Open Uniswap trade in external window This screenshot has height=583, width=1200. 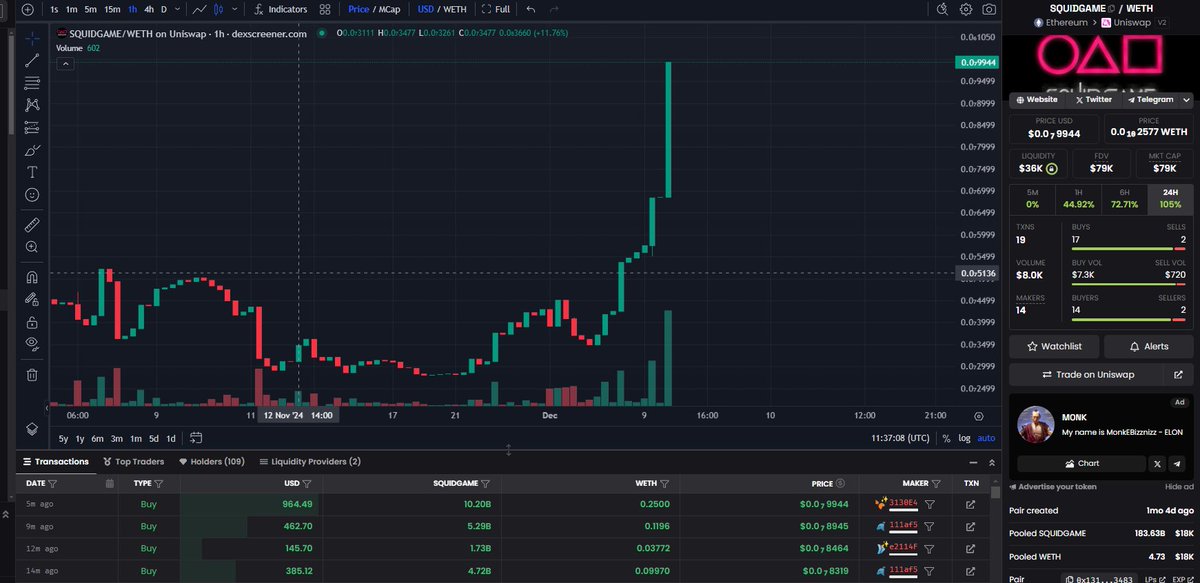1178,374
